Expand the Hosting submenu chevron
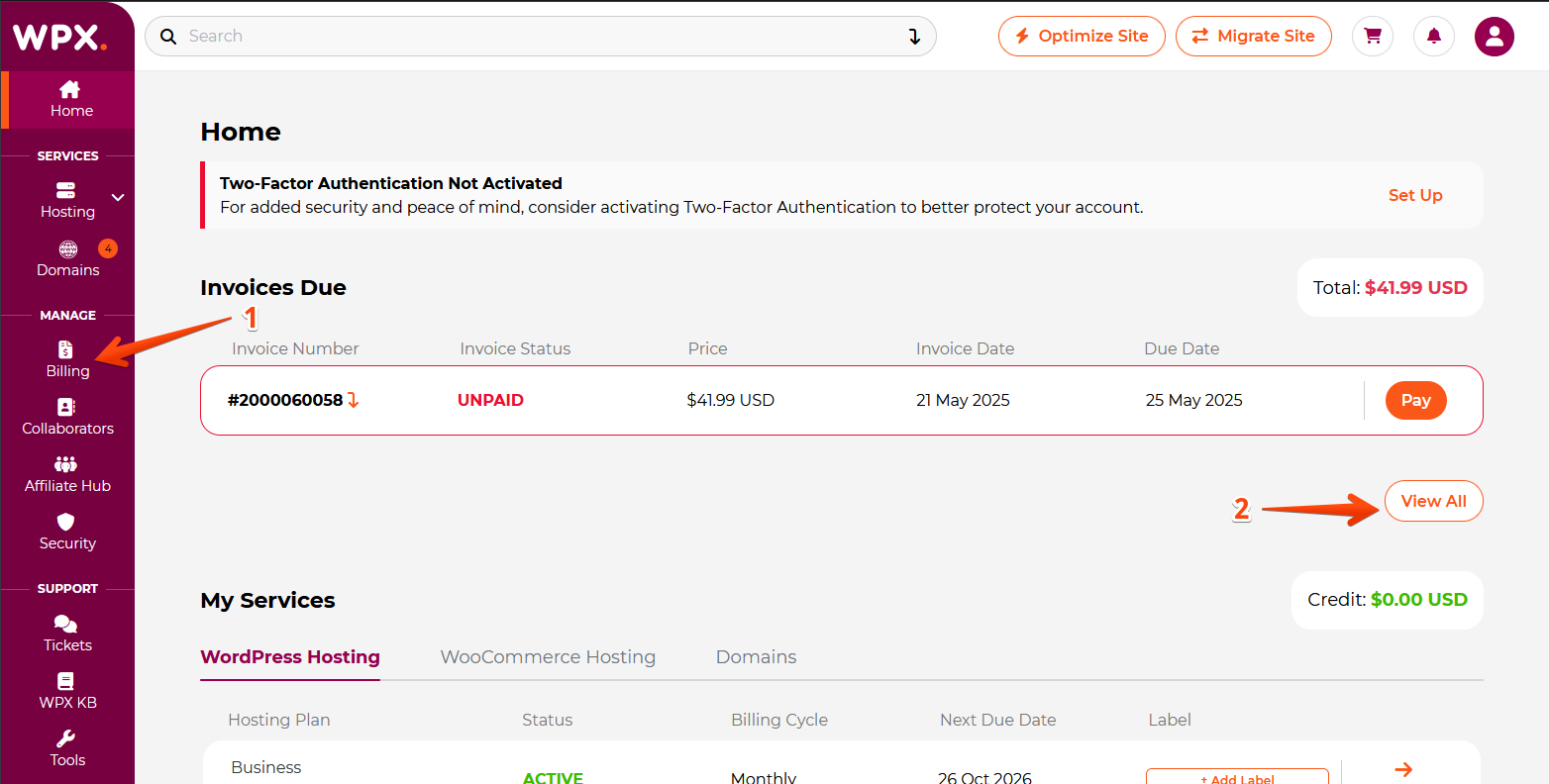Screen dimensions: 1549x784 [118, 198]
